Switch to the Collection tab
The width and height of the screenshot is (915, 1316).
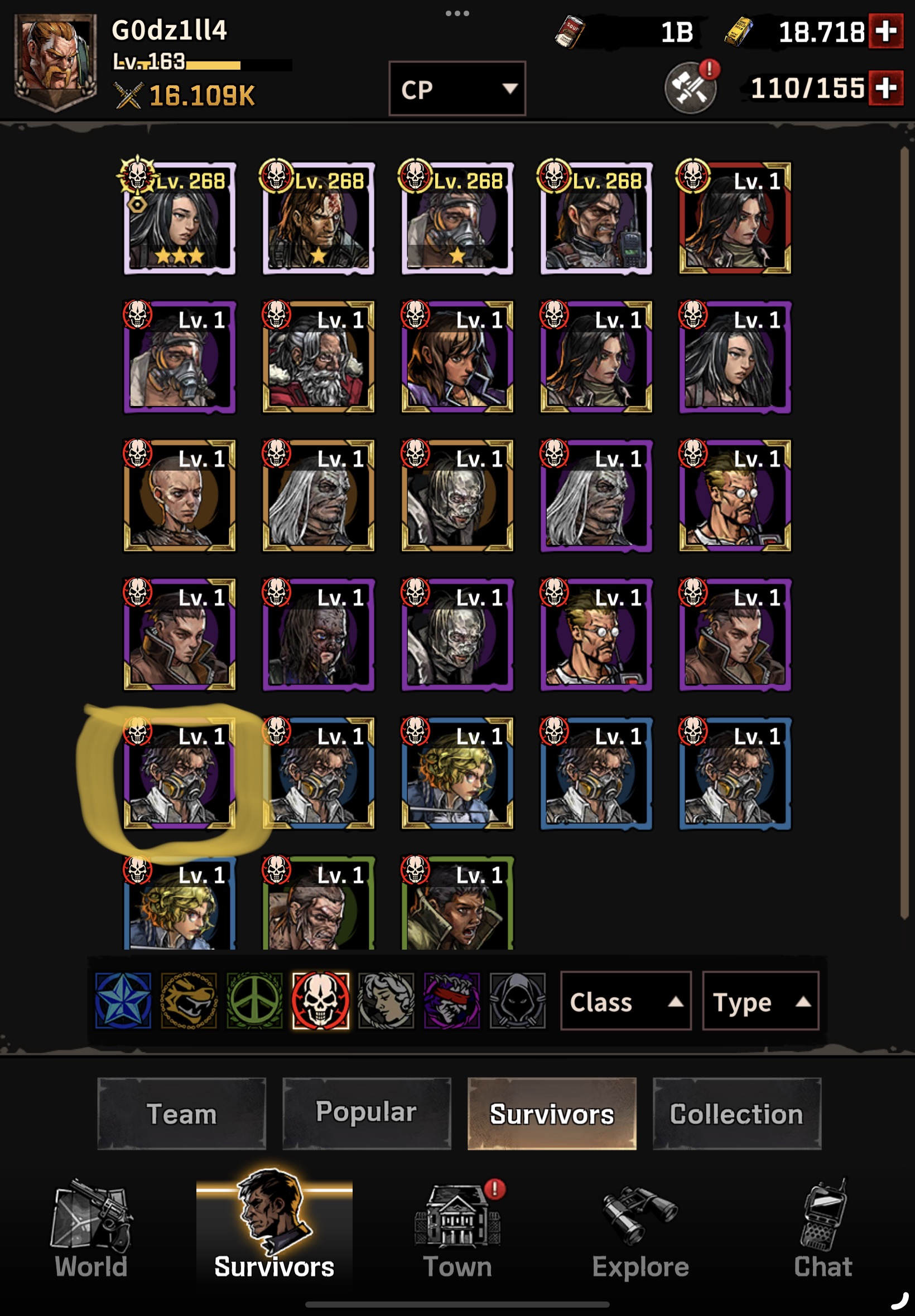[736, 1113]
